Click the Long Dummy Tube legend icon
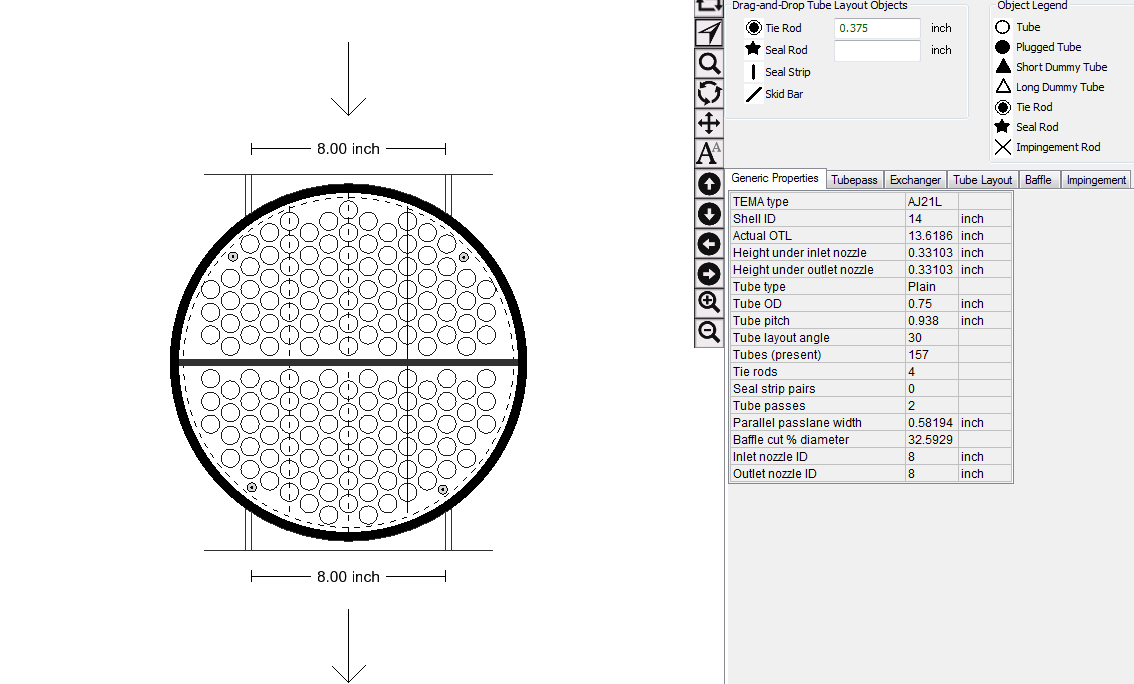This screenshot has width=1134, height=684. click(x=1002, y=87)
